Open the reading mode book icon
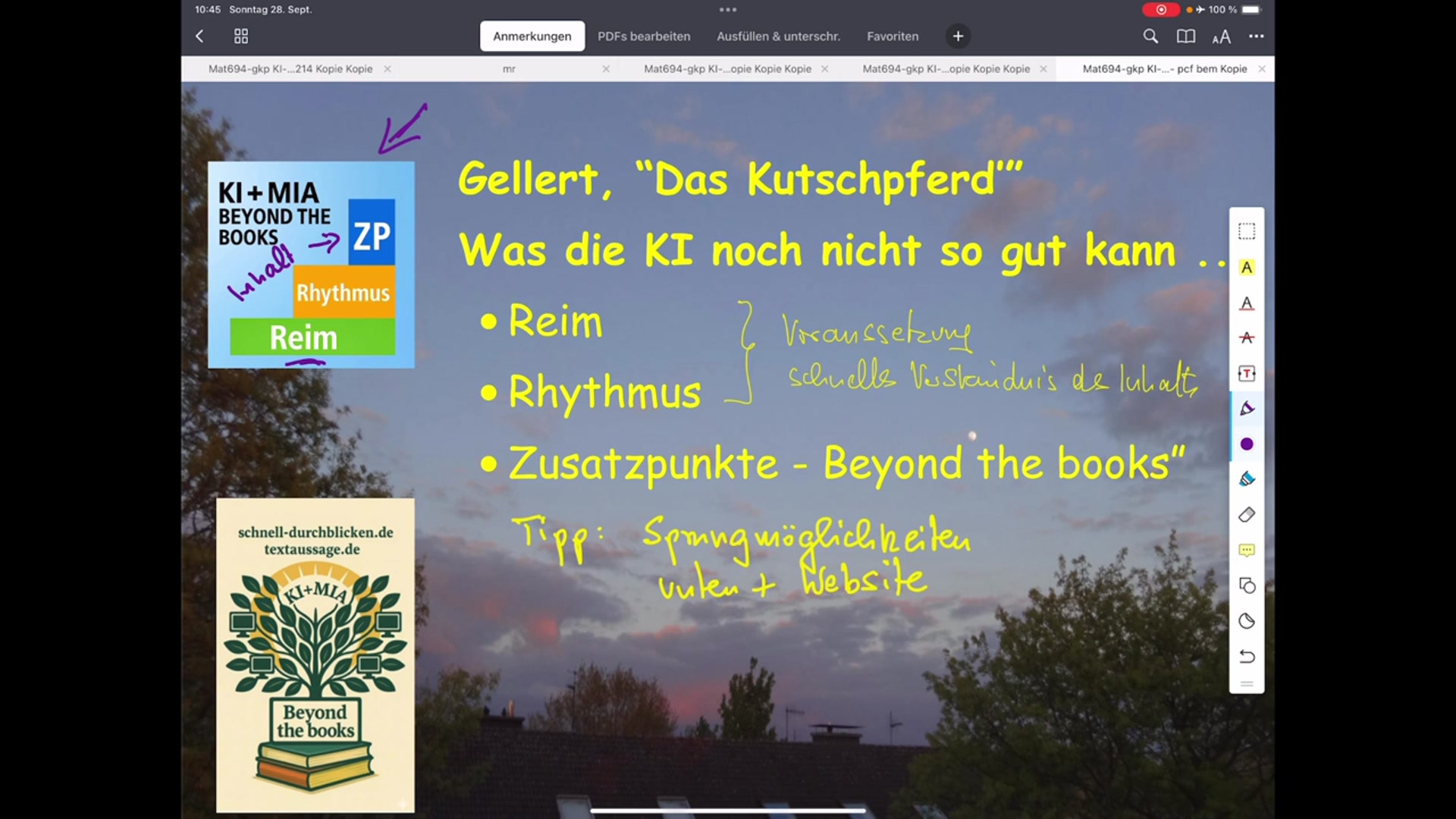The height and width of the screenshot is (819, 1456). 1186,36
